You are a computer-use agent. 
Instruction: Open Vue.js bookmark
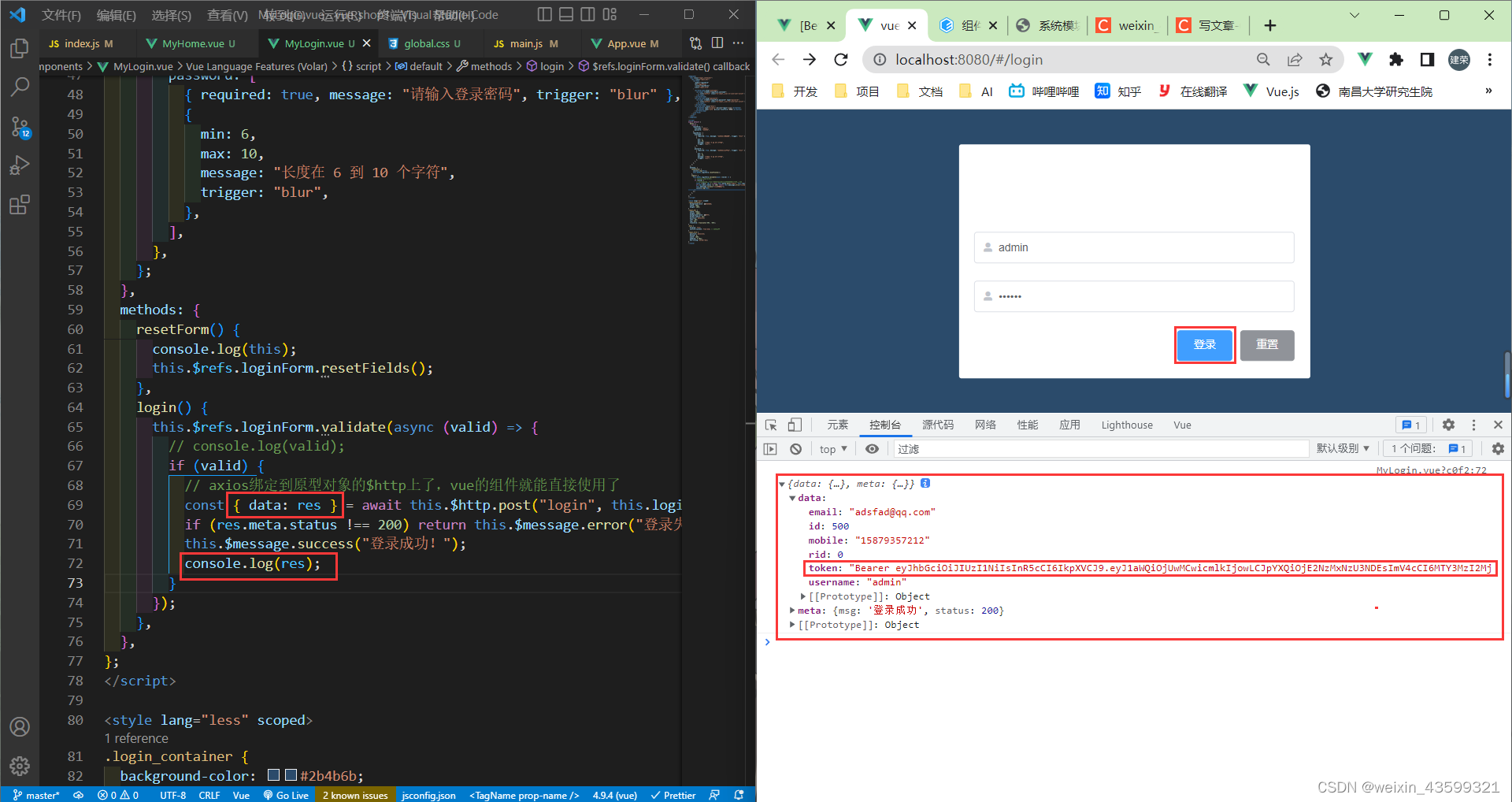pos(1272,91)
